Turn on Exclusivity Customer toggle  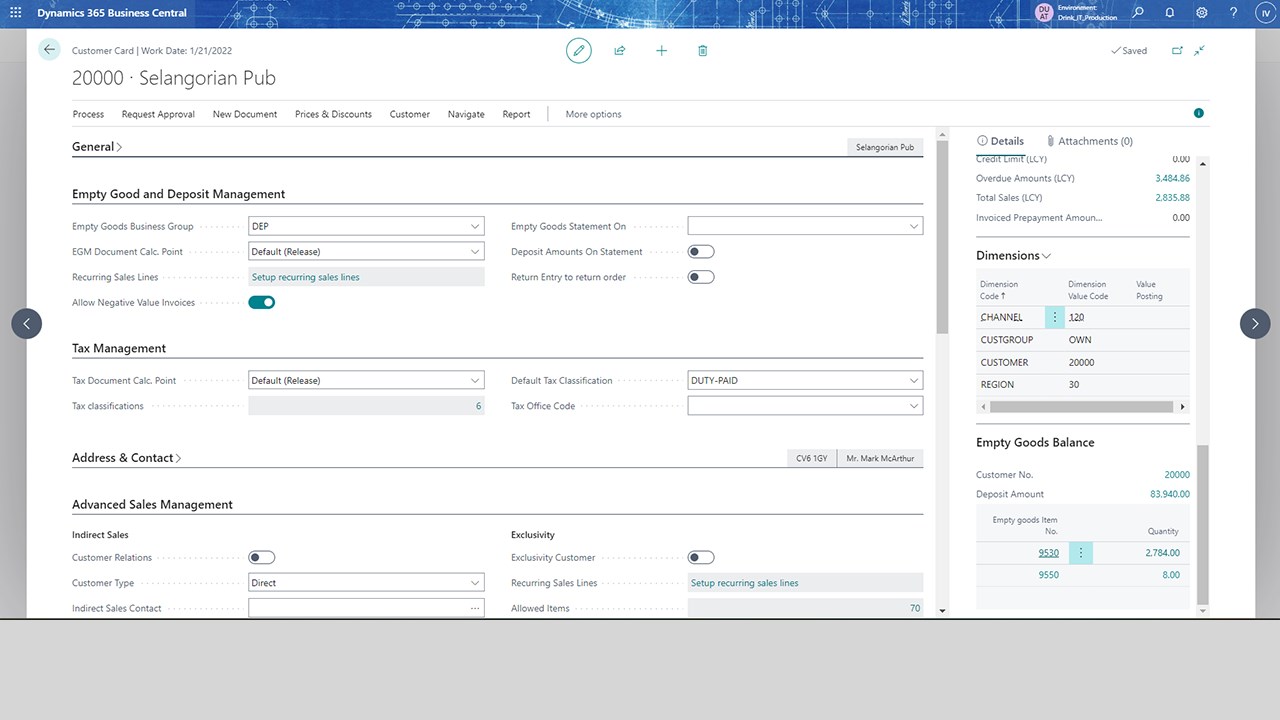coord(701,558)
